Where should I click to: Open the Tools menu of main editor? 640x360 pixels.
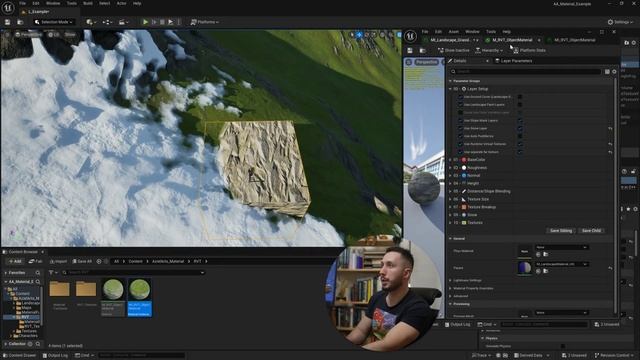pos(71,3)
